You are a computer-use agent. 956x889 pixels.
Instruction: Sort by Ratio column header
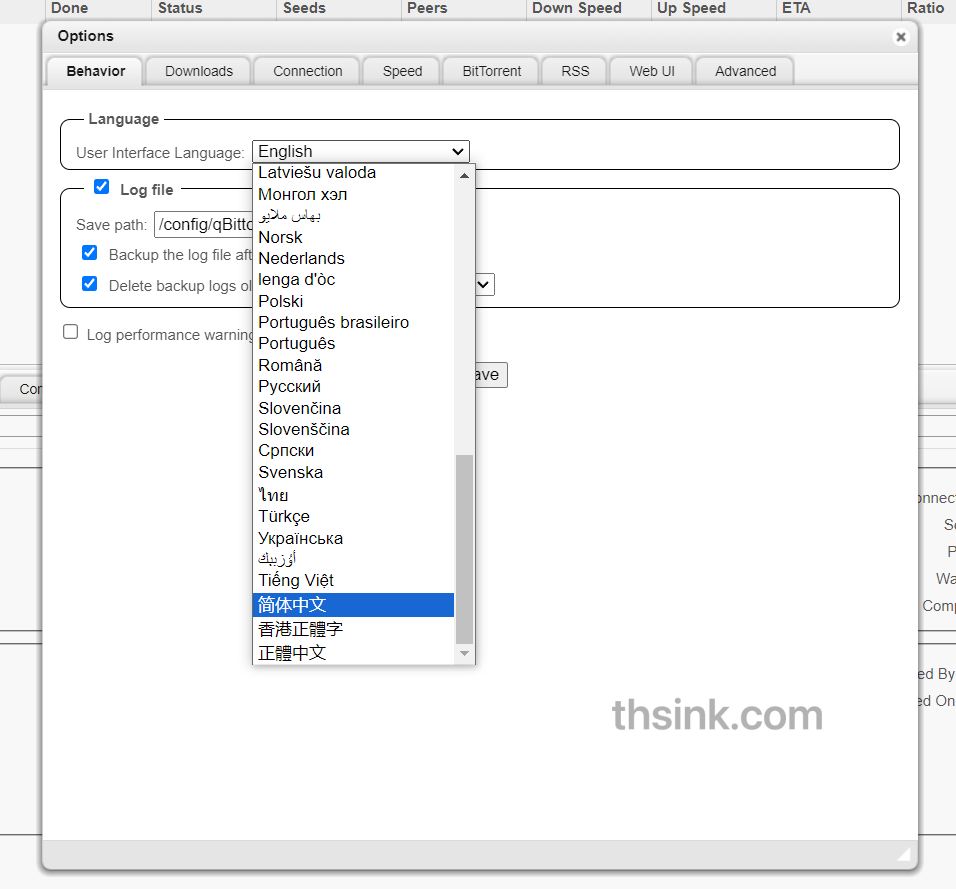click(929, 9)
